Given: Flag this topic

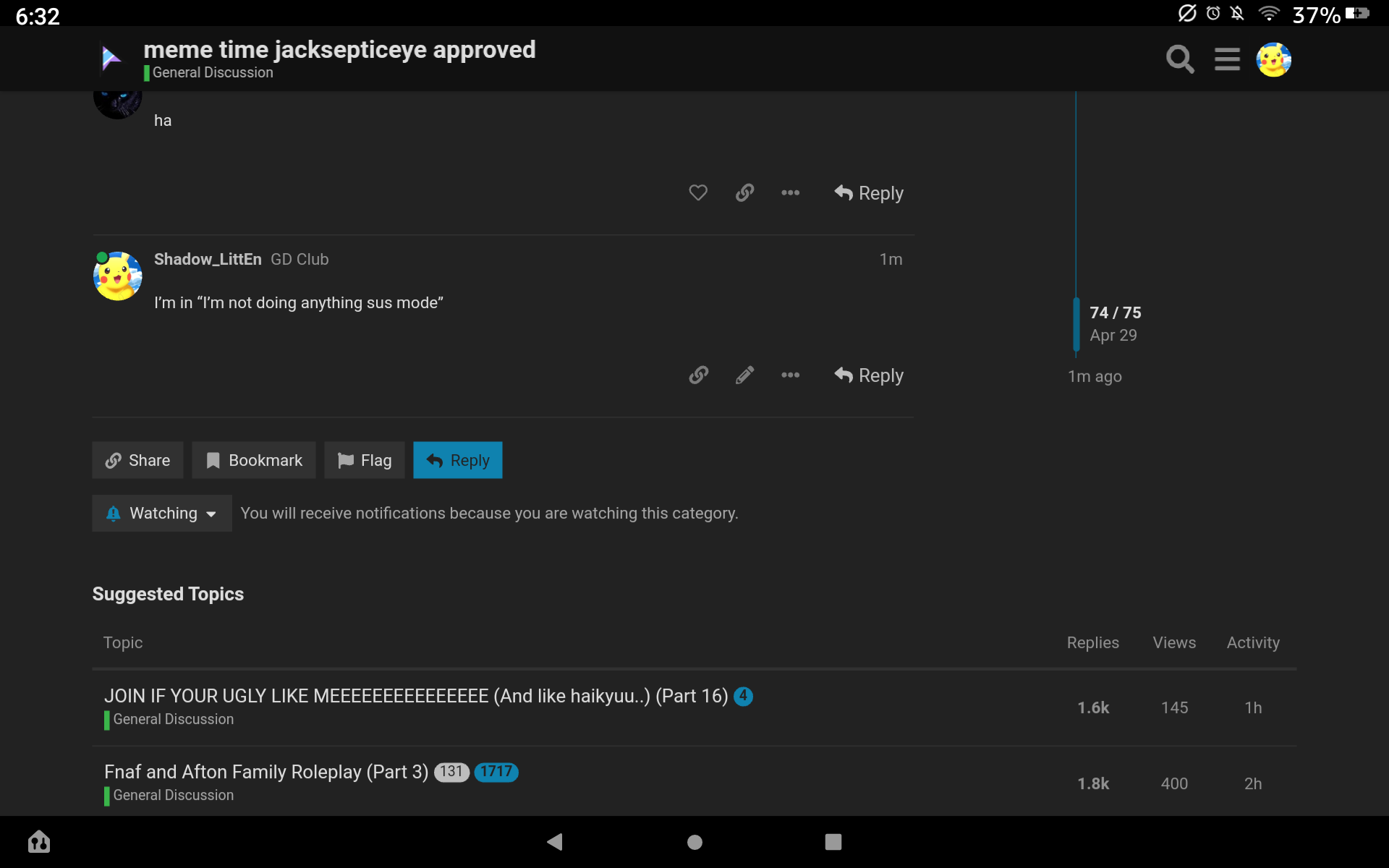Looking at the screenshot, I should tap(364, 460).
